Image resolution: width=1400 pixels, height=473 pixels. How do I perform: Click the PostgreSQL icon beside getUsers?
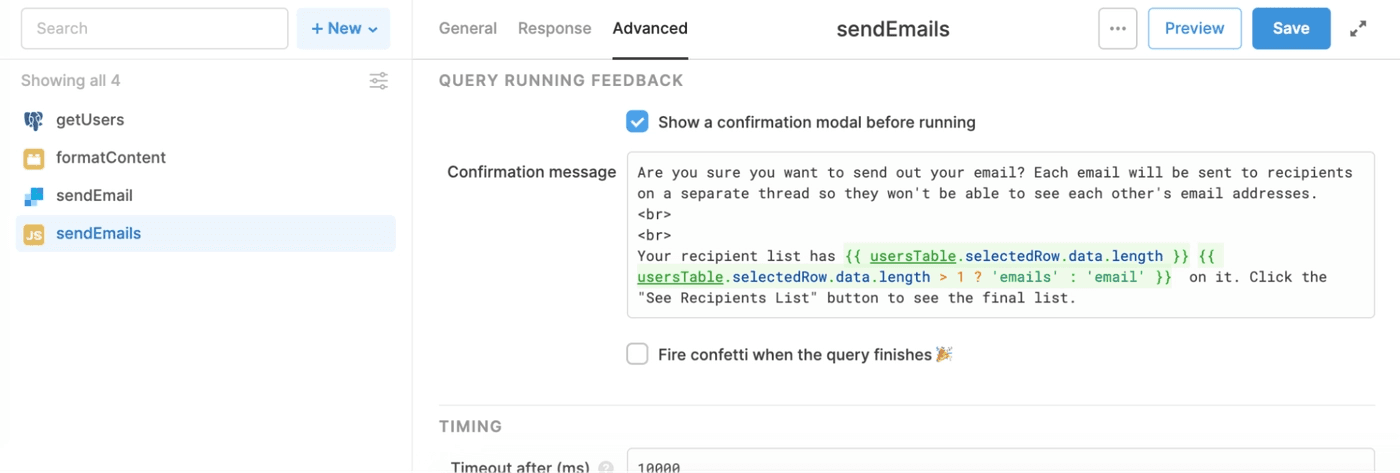click(x=34, y=120)
